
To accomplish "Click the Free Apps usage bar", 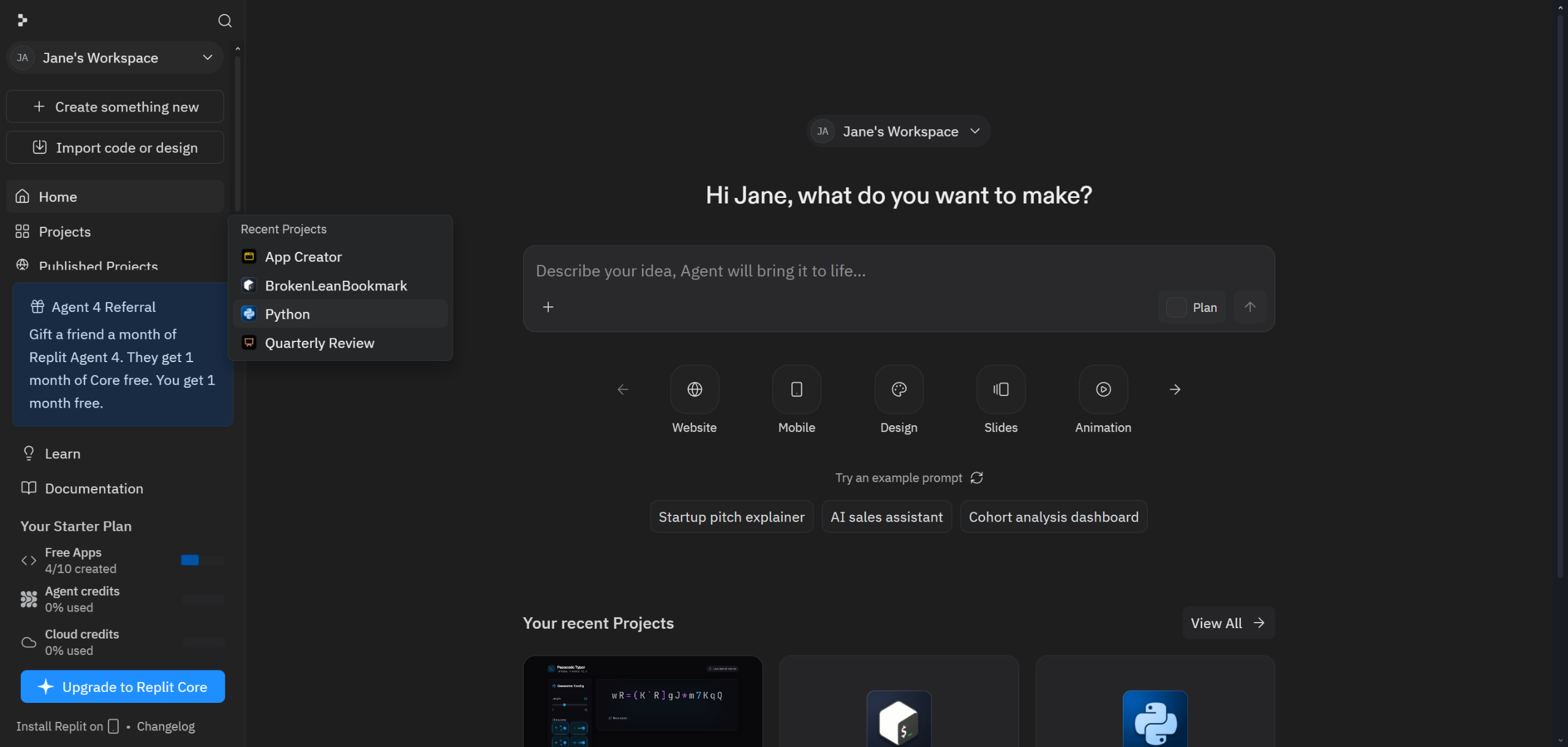I will coord(202,560).
